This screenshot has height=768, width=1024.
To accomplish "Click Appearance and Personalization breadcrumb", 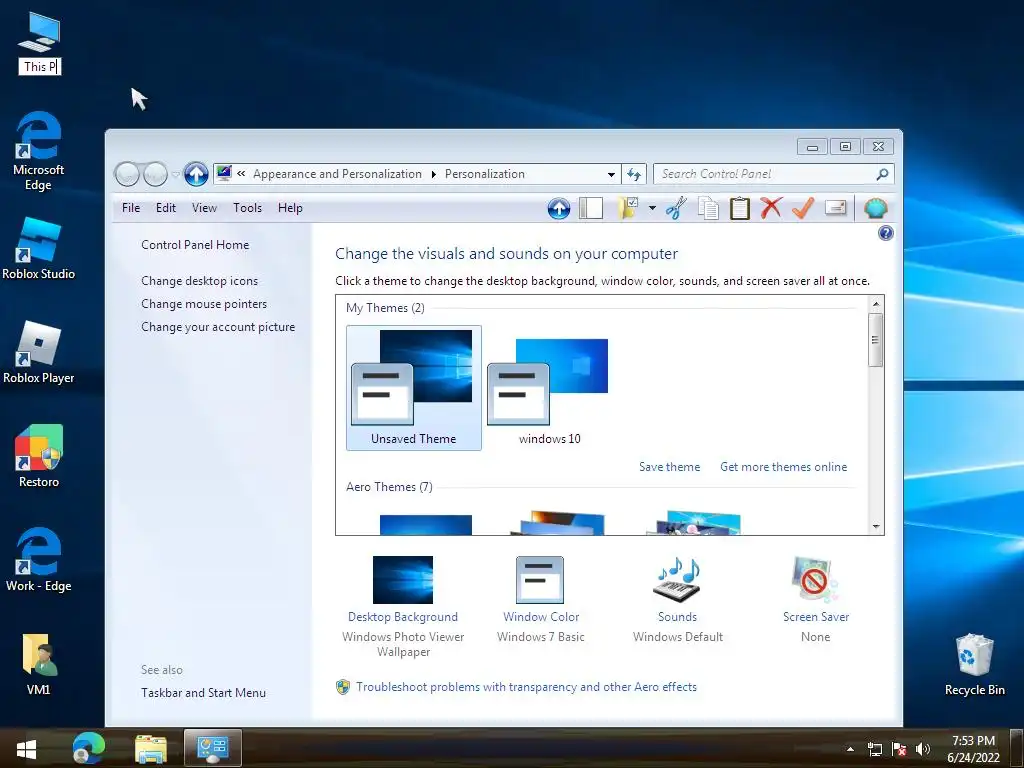I will click(337, 174).
